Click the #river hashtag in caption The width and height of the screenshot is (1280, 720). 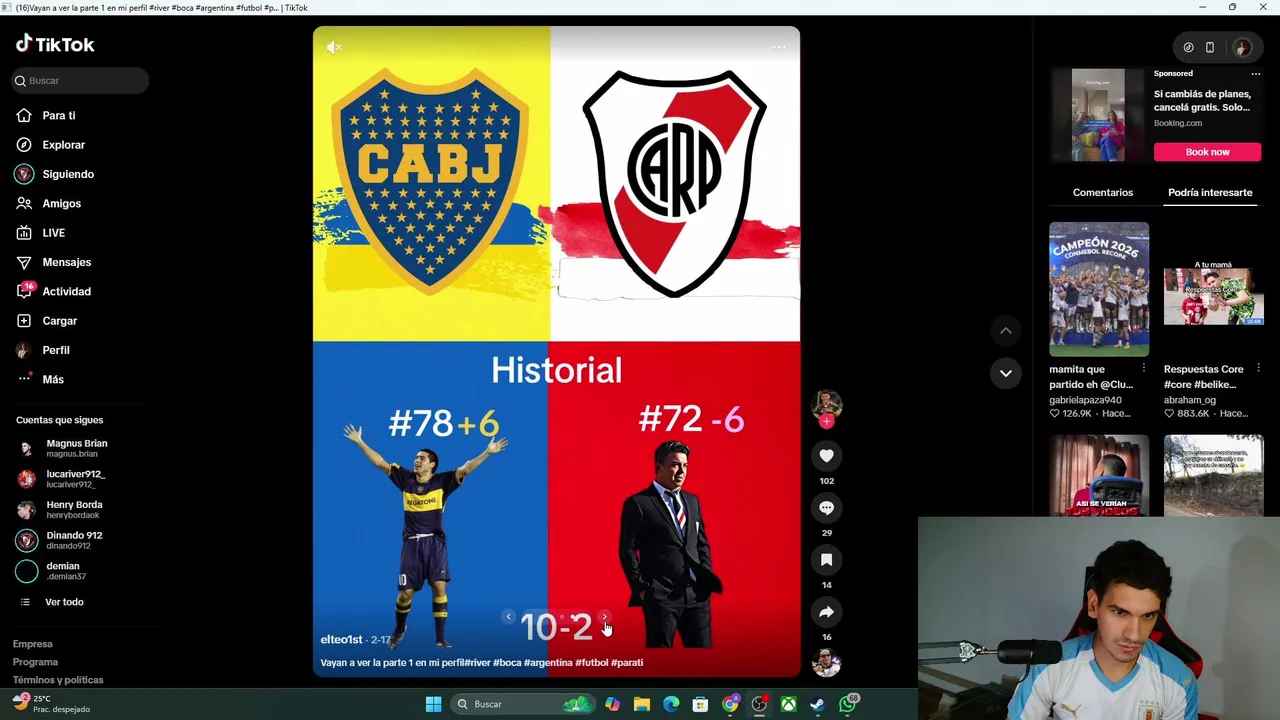point(475,662)
